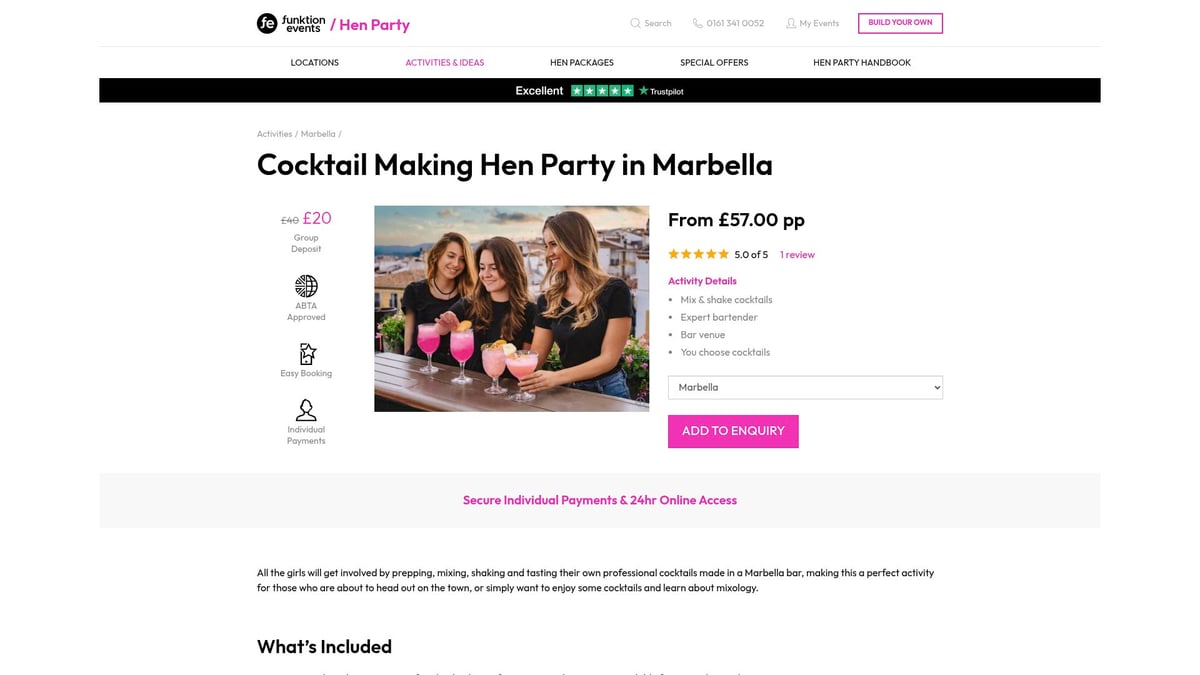Open the Marbella location dropdown
This screenshot has height=675, width=1200.
(x=805, y=387)
